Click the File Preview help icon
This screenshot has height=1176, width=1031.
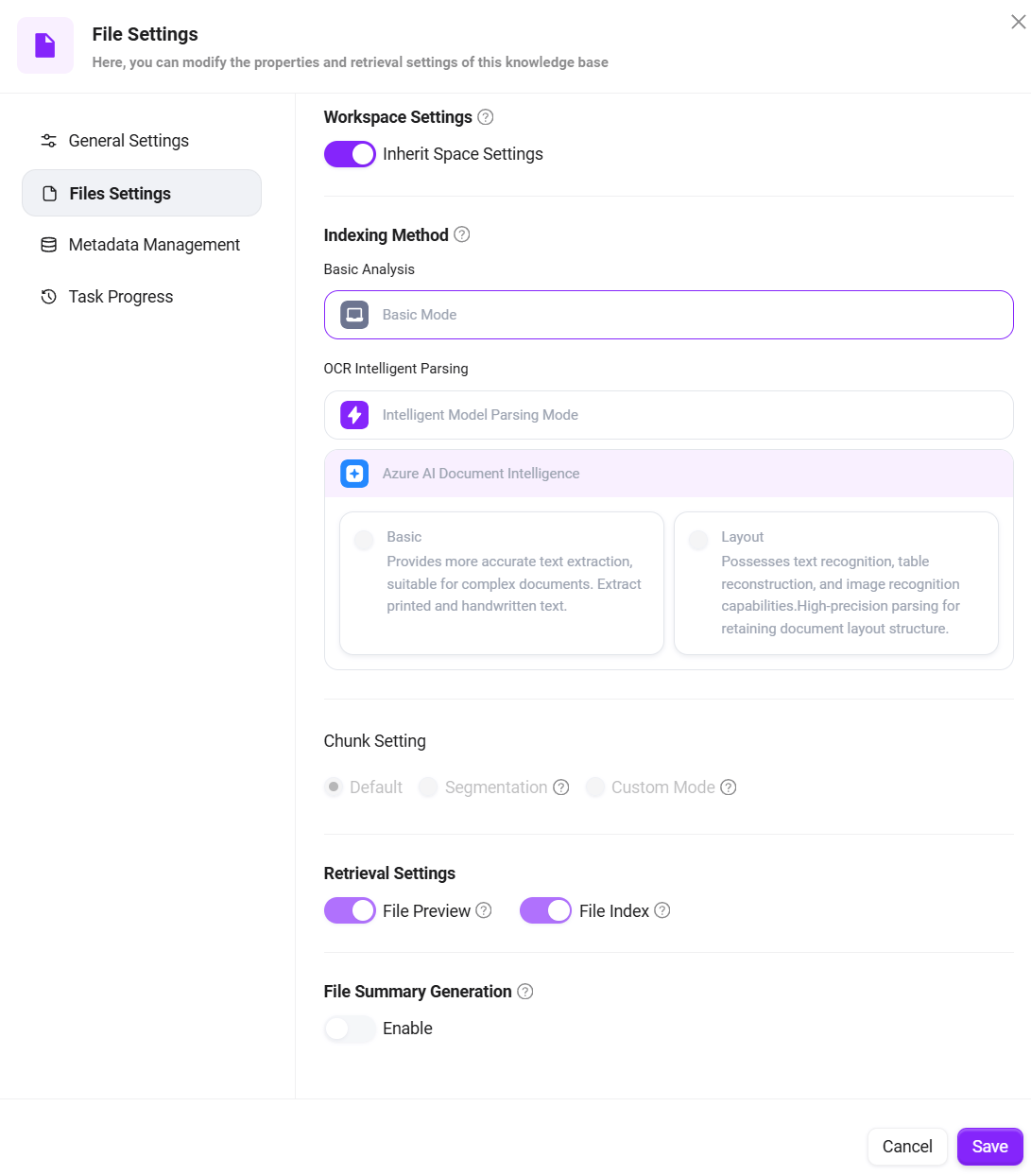tap(484, 910)
